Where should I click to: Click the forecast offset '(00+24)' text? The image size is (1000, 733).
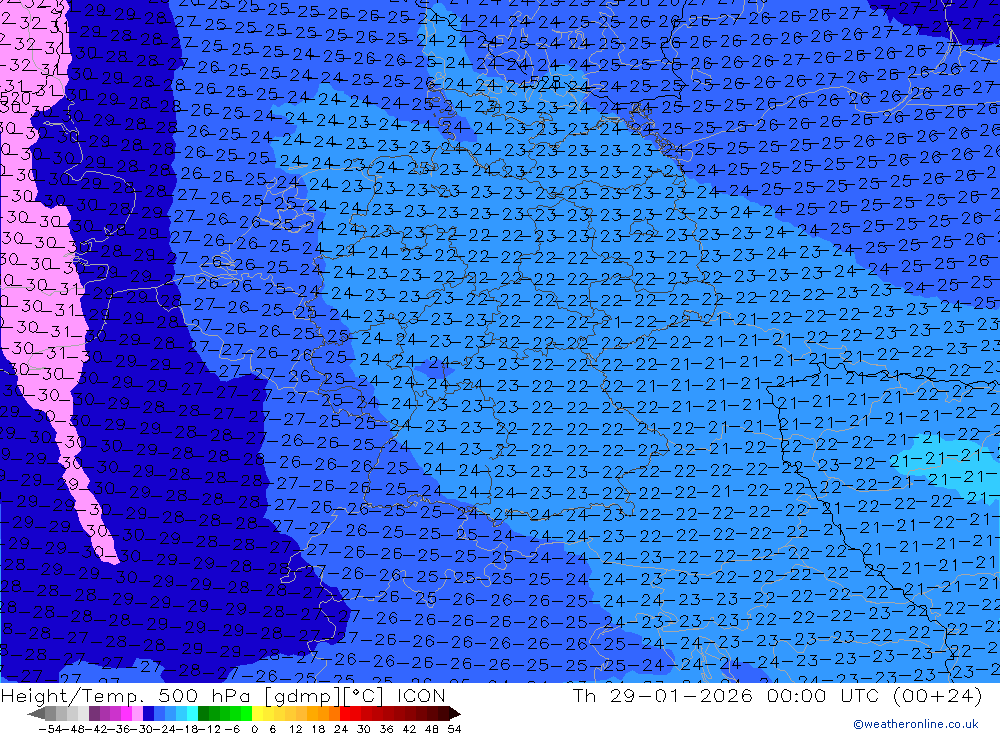tap(939, 695)
